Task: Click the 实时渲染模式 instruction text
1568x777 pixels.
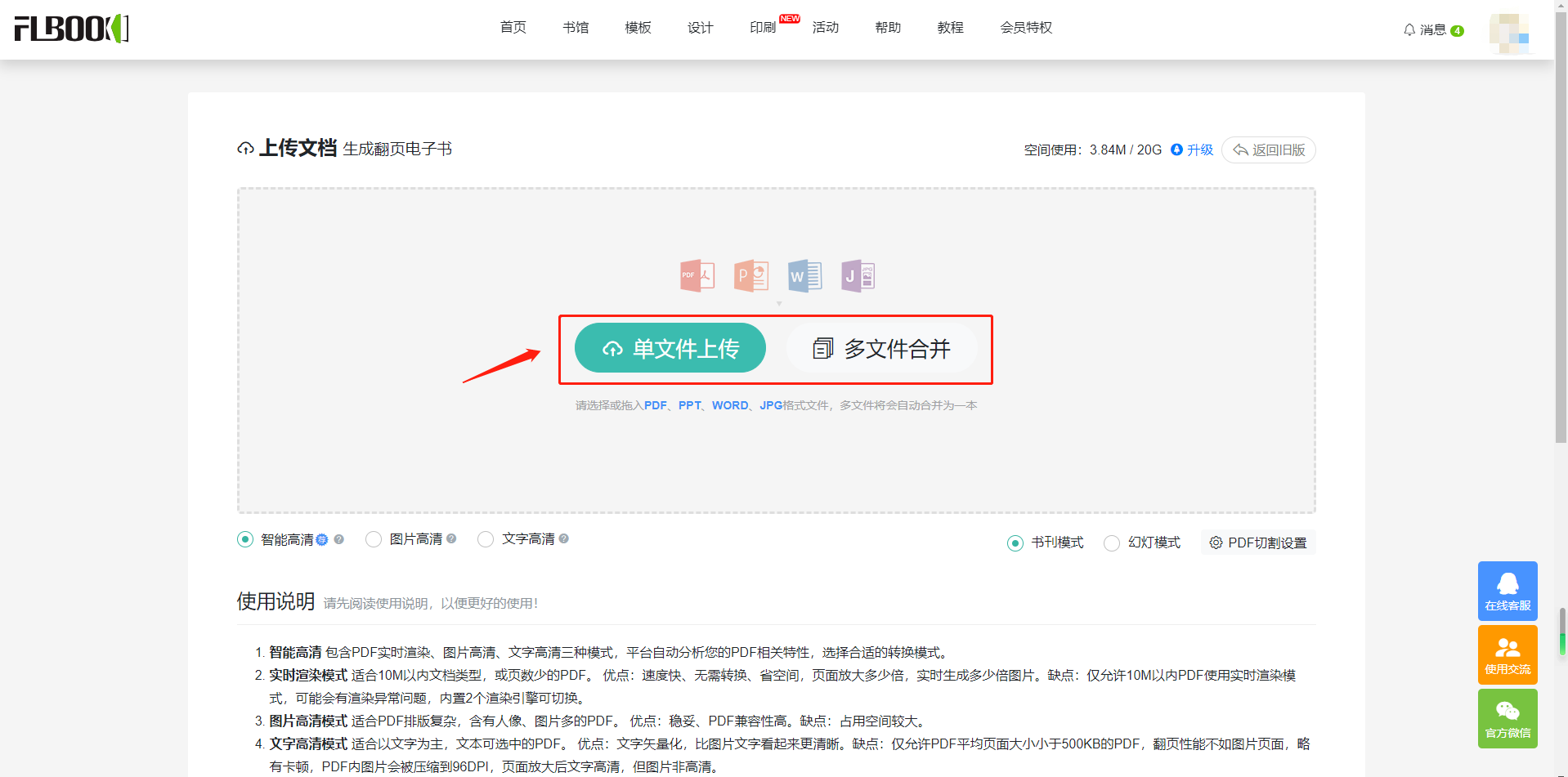Action: click(x=308, y=675)
